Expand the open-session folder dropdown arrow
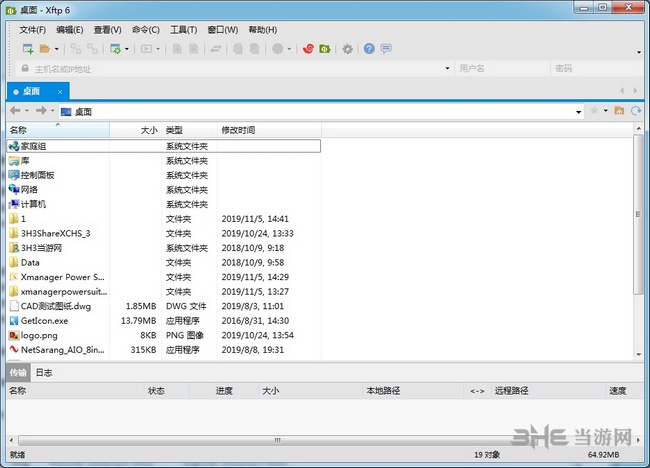The height and width of the screenshot is (468, 650). 57,49
